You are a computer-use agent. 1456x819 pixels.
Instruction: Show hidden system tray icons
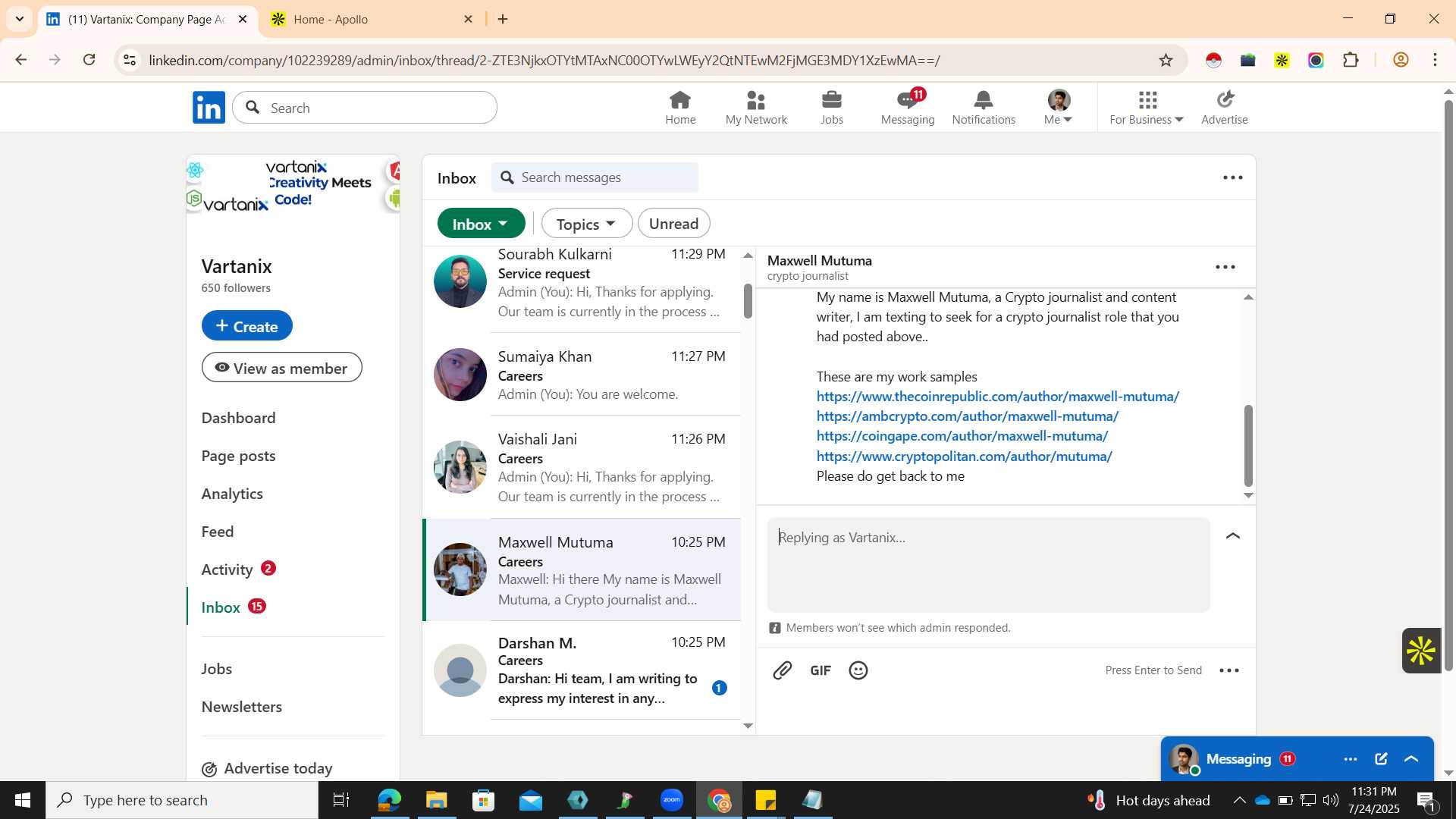coord(1239,800)
